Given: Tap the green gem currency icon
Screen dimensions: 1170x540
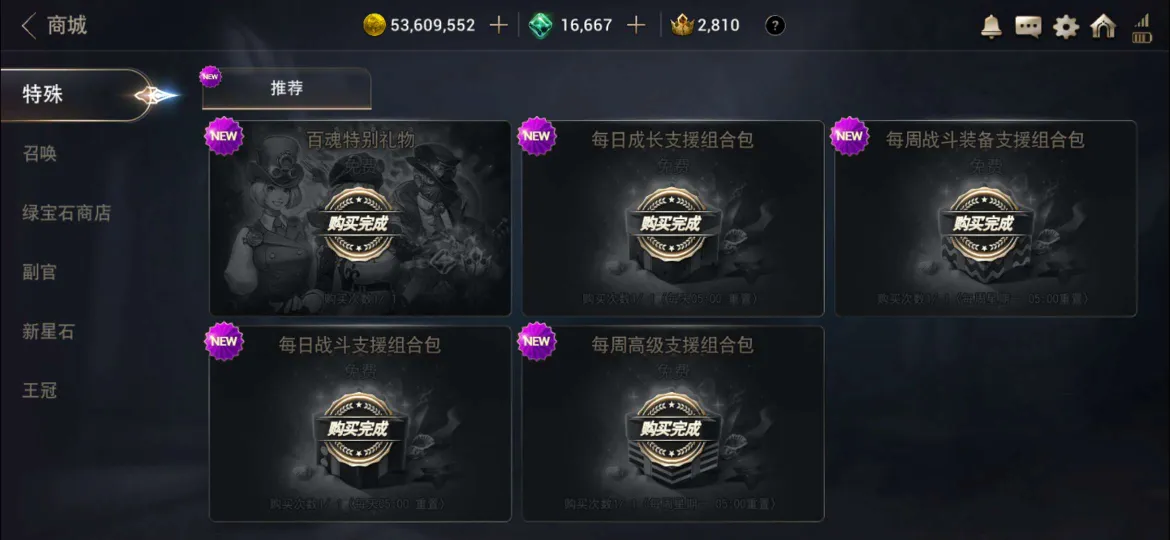Looking at the screenshot, I should [540, 25].
